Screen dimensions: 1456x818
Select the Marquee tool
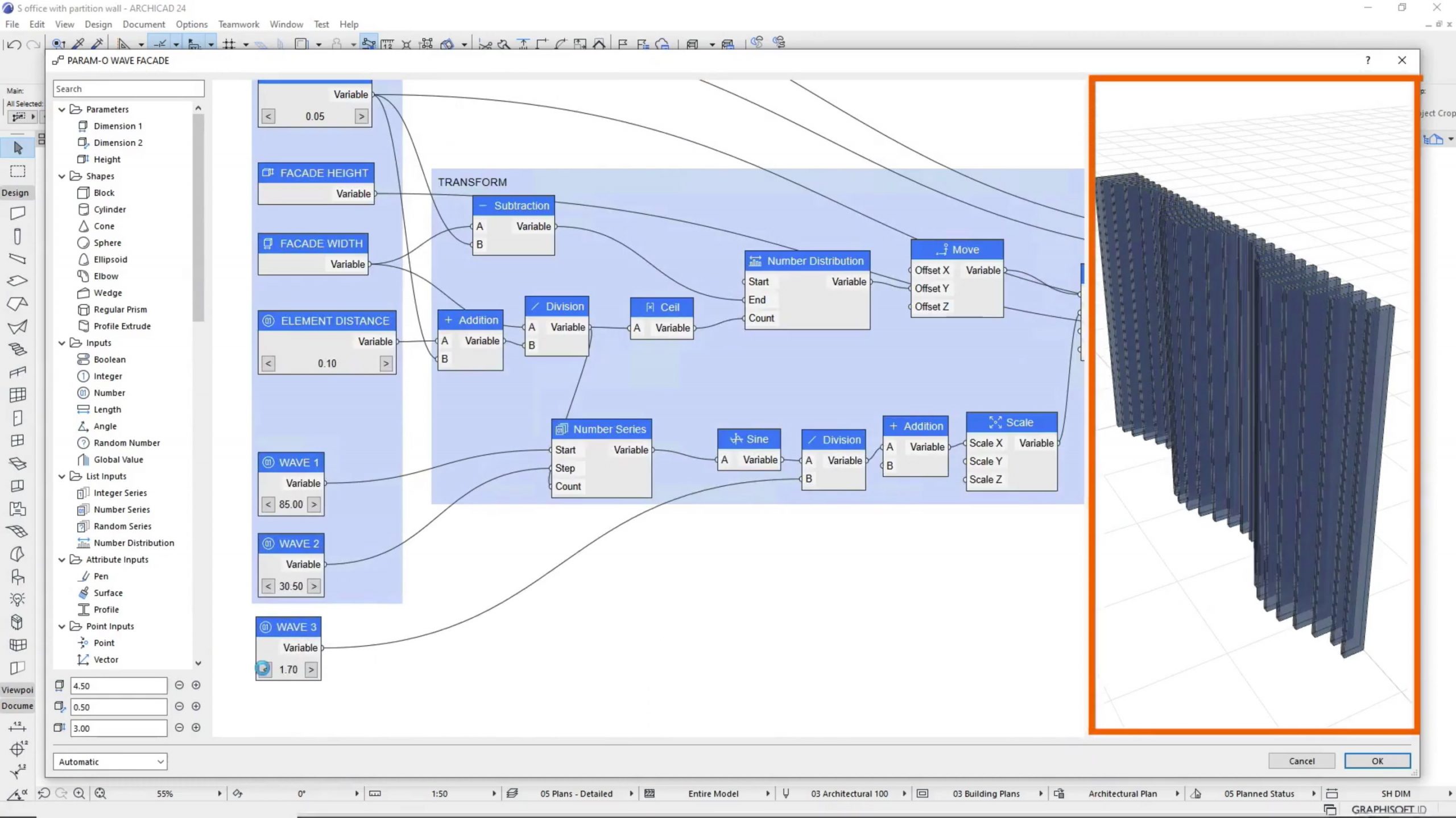[18, 171]
